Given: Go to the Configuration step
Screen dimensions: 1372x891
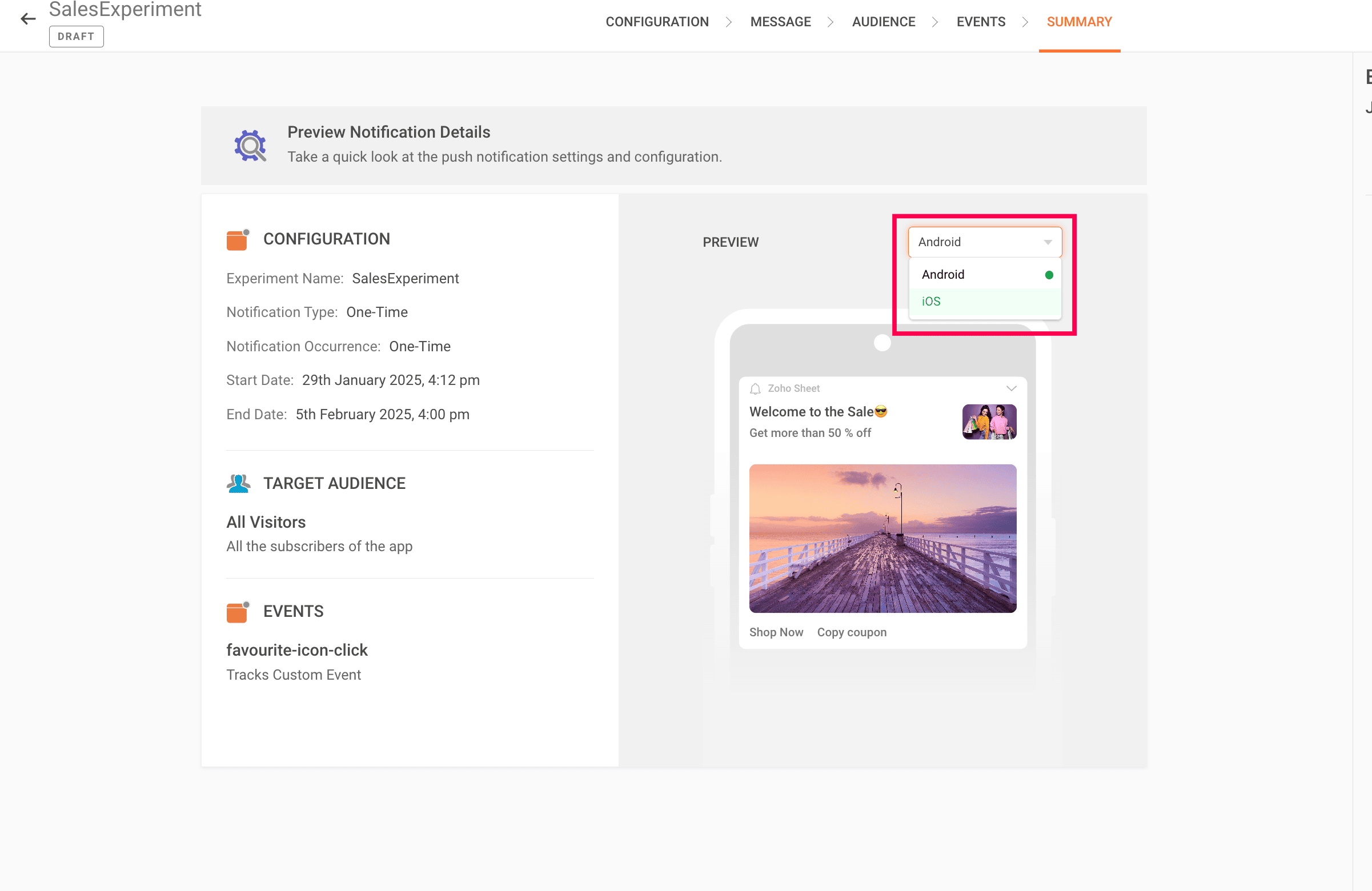Looking at the screenshot, I should (x=657, y=22).
